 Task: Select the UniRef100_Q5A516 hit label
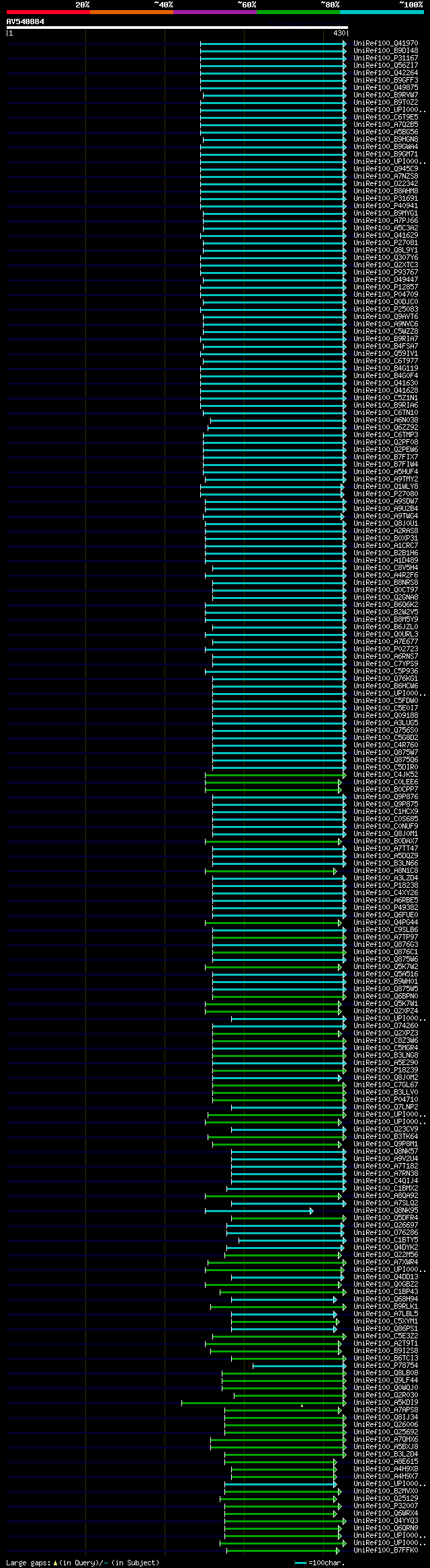pyautogui.click(x=386, y=974)
